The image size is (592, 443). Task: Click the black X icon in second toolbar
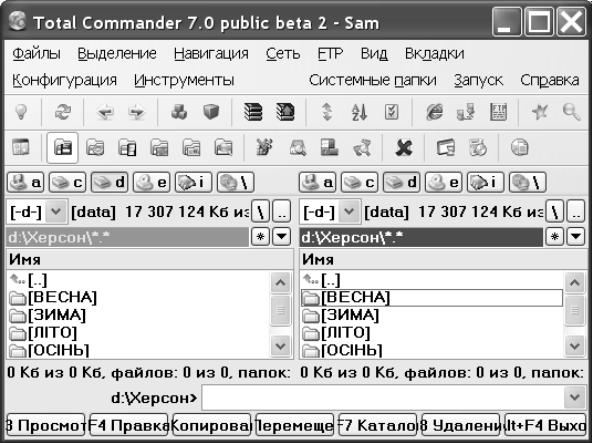(x=404, y=148)
